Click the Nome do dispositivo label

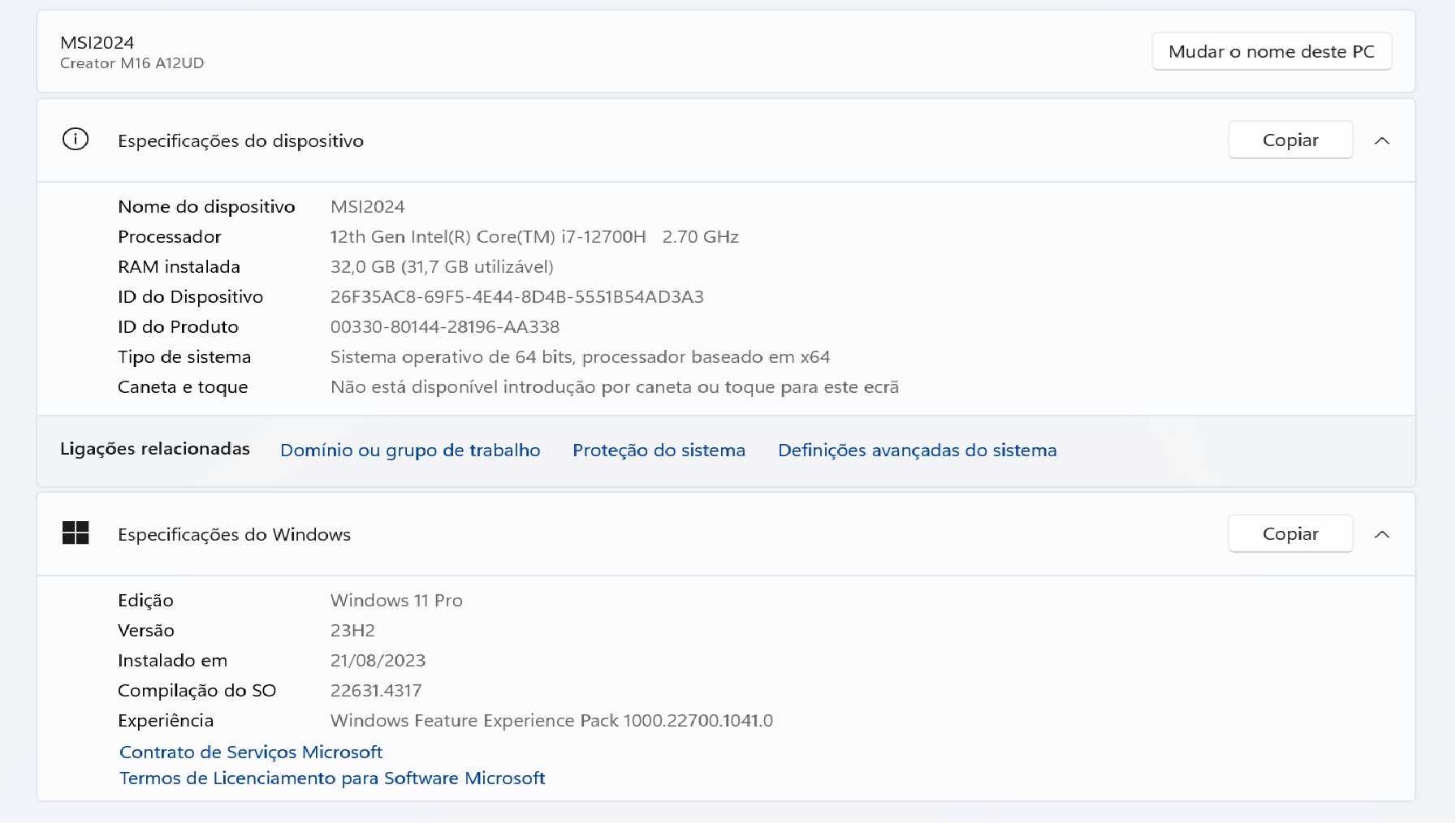click(206, 207)
